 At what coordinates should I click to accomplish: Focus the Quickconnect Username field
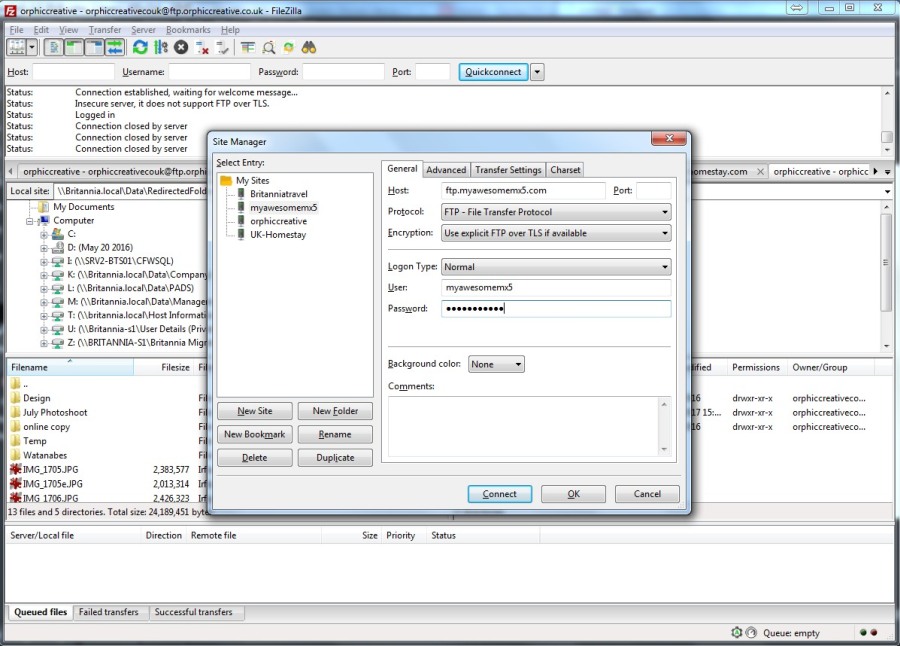pyautogui.click(x=210, y=72)
